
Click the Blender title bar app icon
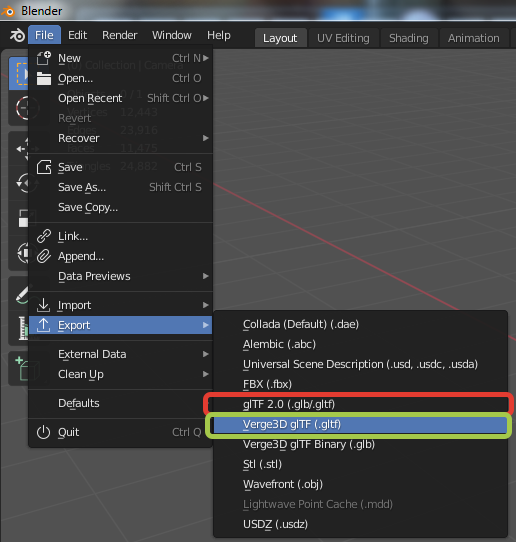click(x=8, y=11)
